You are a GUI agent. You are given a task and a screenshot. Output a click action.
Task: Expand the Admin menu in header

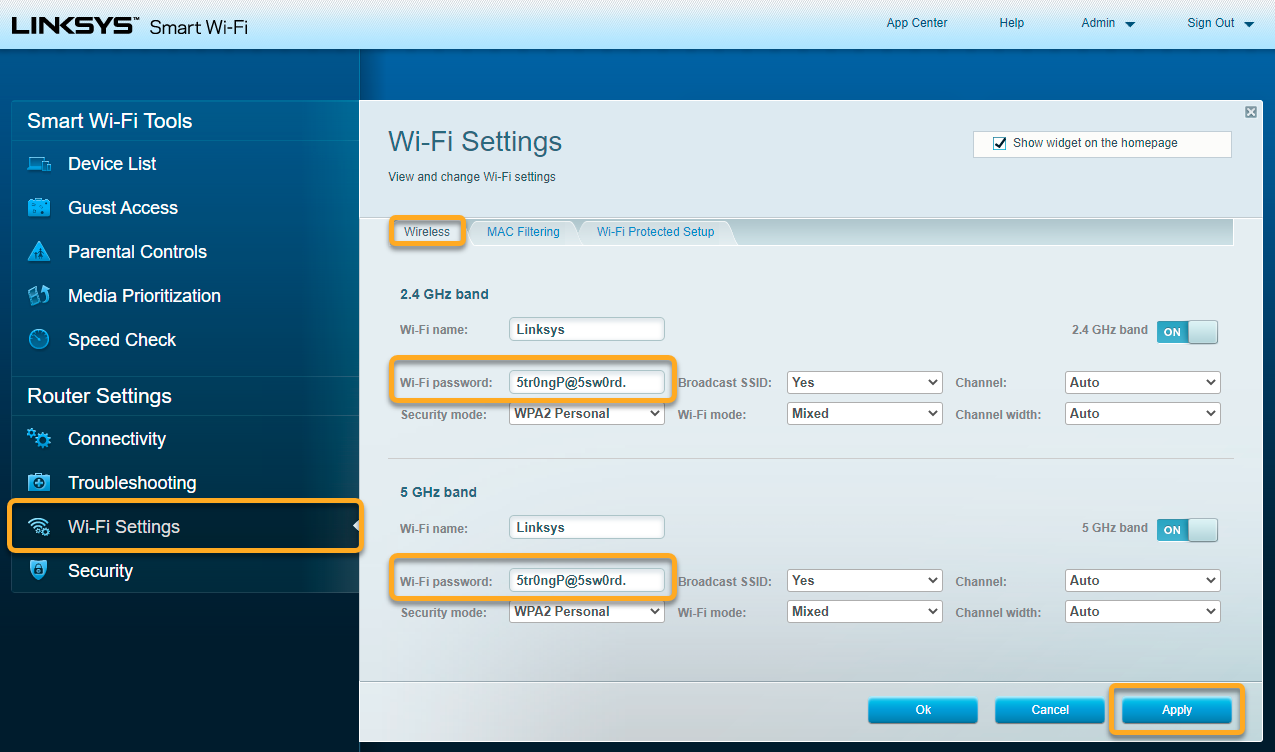(1108, 23)
